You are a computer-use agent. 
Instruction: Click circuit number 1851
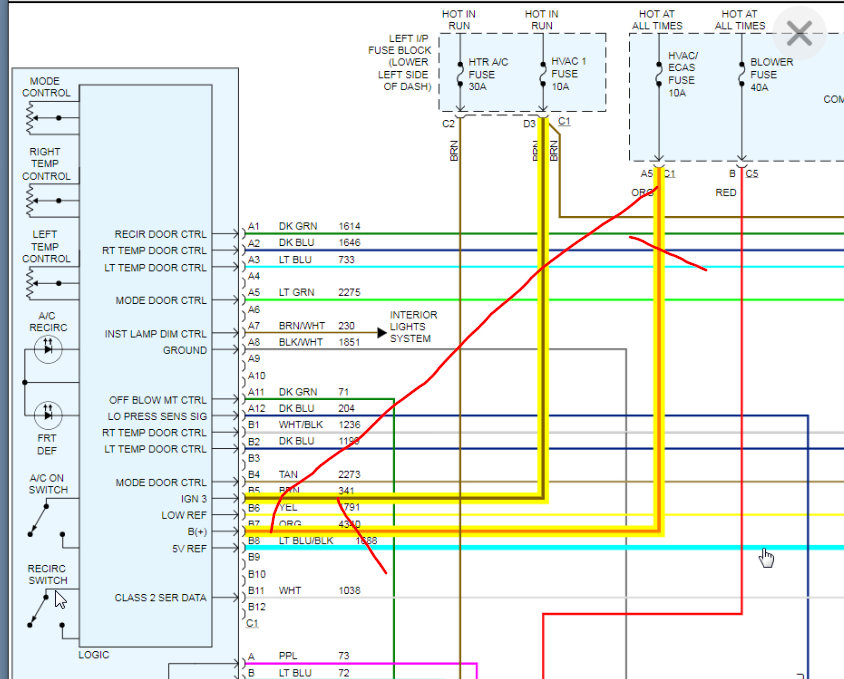pos(349,342)
